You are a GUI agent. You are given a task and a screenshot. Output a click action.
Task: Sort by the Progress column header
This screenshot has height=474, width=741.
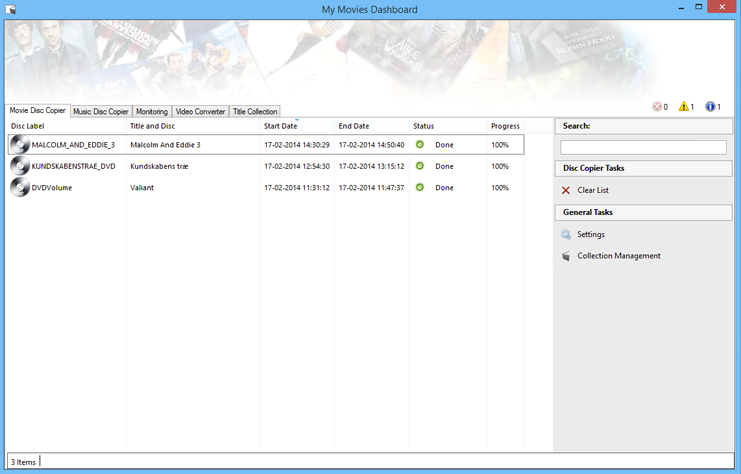[x=506, y=126]
